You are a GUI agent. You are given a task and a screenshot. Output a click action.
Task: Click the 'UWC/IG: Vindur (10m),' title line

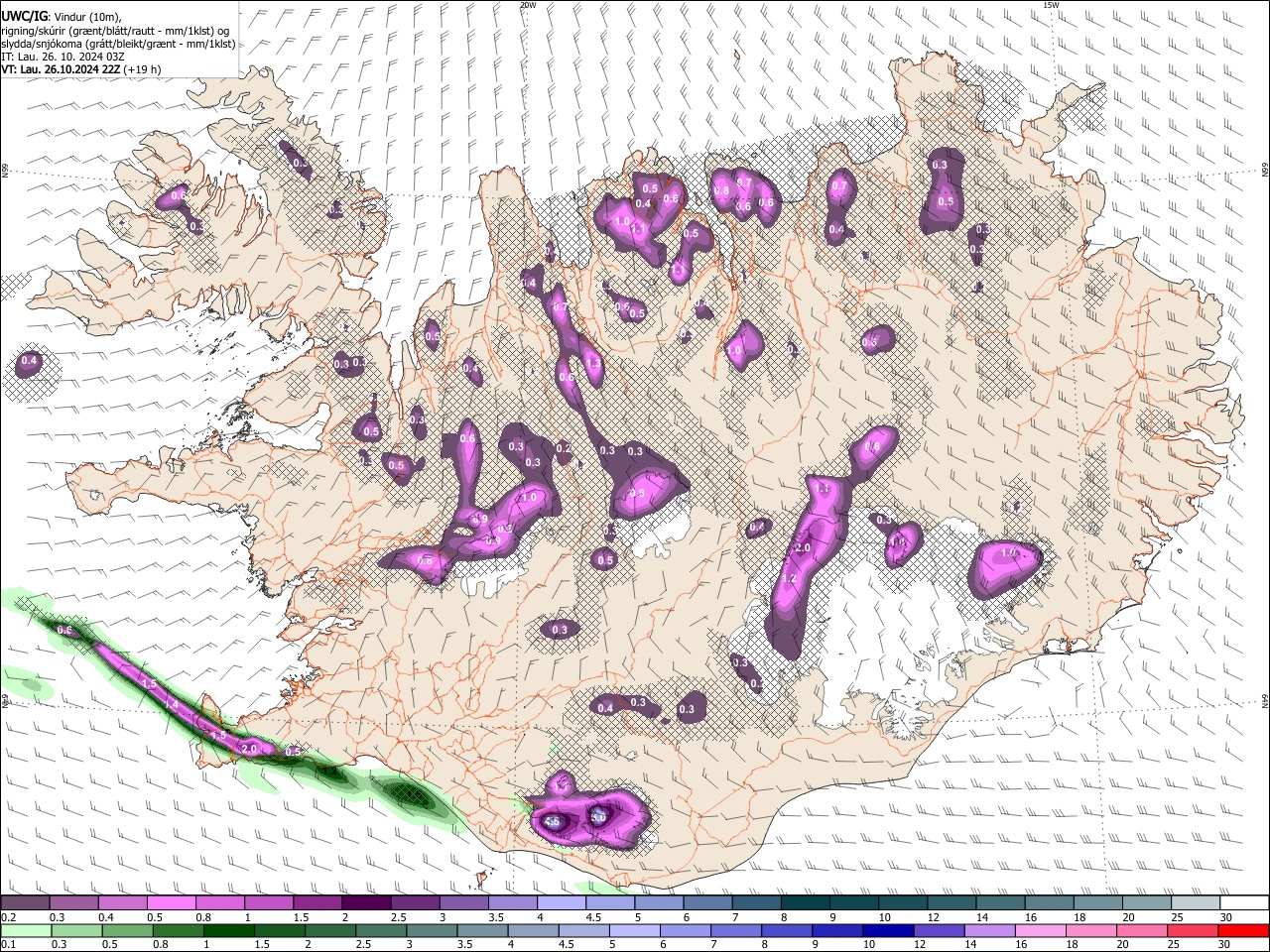click(x=61, y=17)
